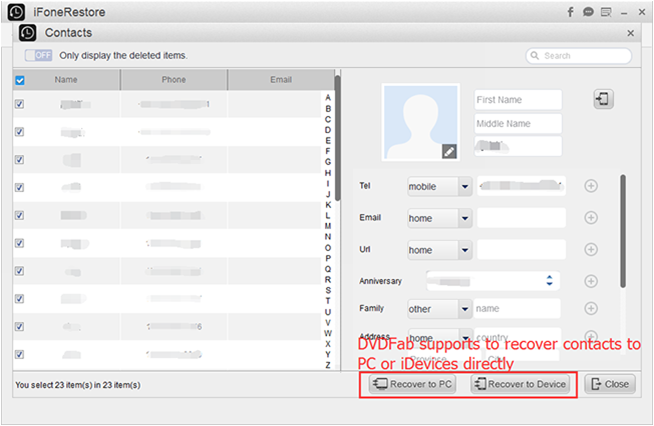The height and width of the screenshot is (426, 654).
Task: Open the message log icon in title bar
Action: click(x=606, y=12)
